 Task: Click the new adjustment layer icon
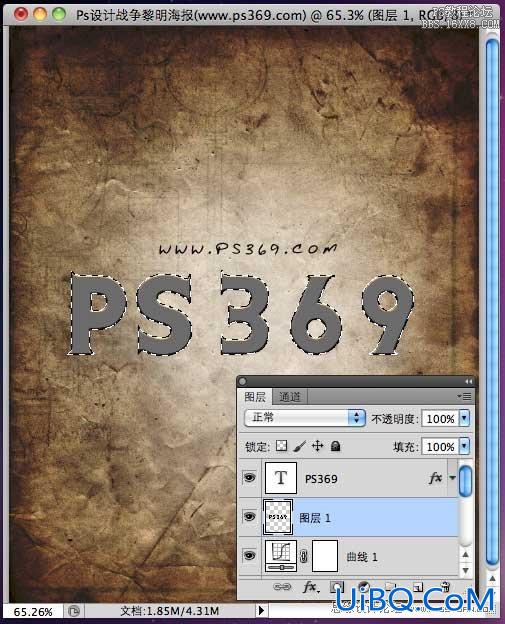(363, 587)
